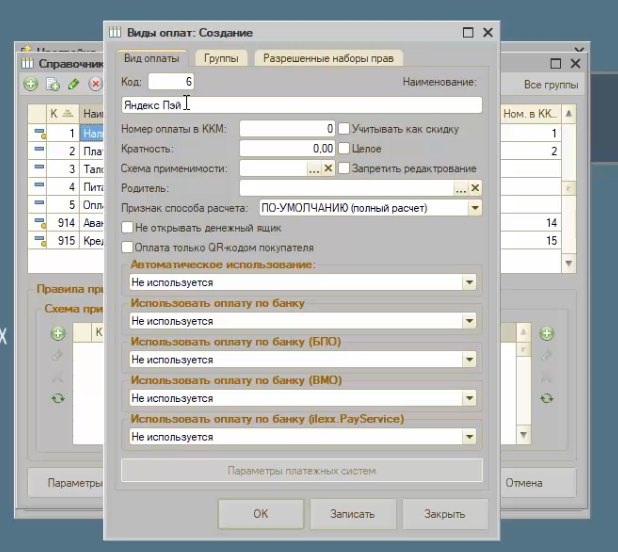Toggle Оплата только QR-кодом покупателя

[127, 247]
